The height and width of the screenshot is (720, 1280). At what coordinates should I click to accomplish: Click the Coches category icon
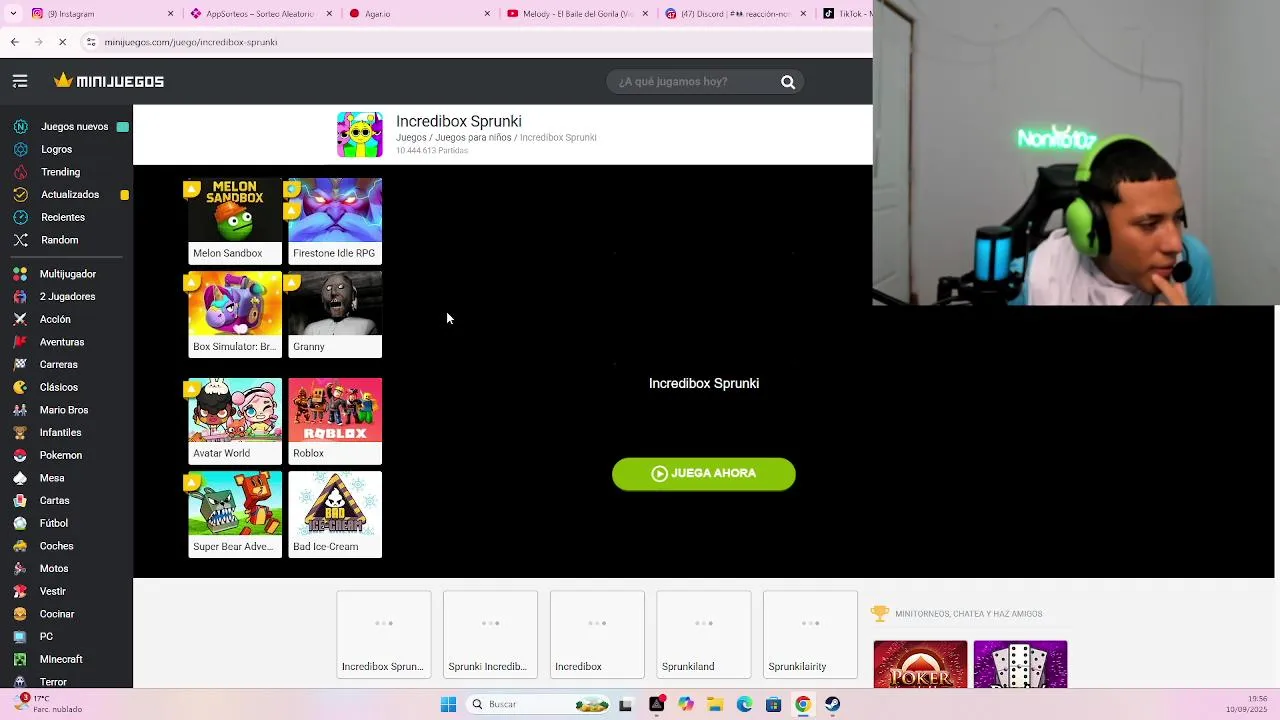click(20, 546)
